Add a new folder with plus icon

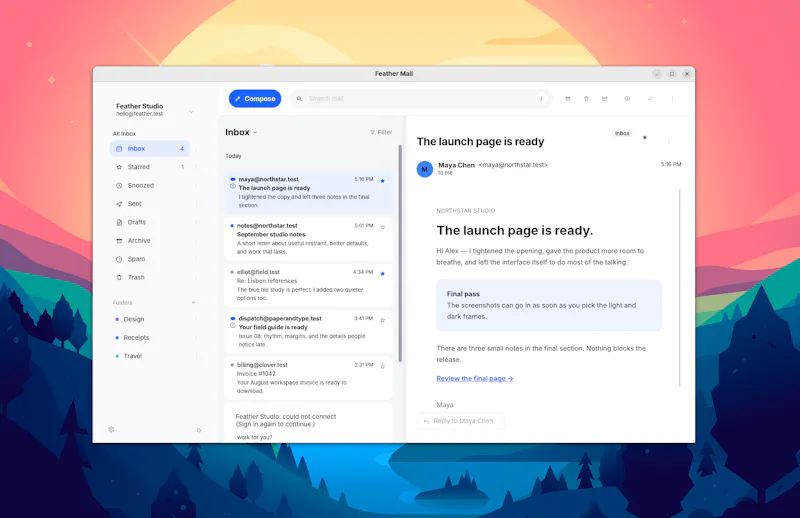point(193,303)
